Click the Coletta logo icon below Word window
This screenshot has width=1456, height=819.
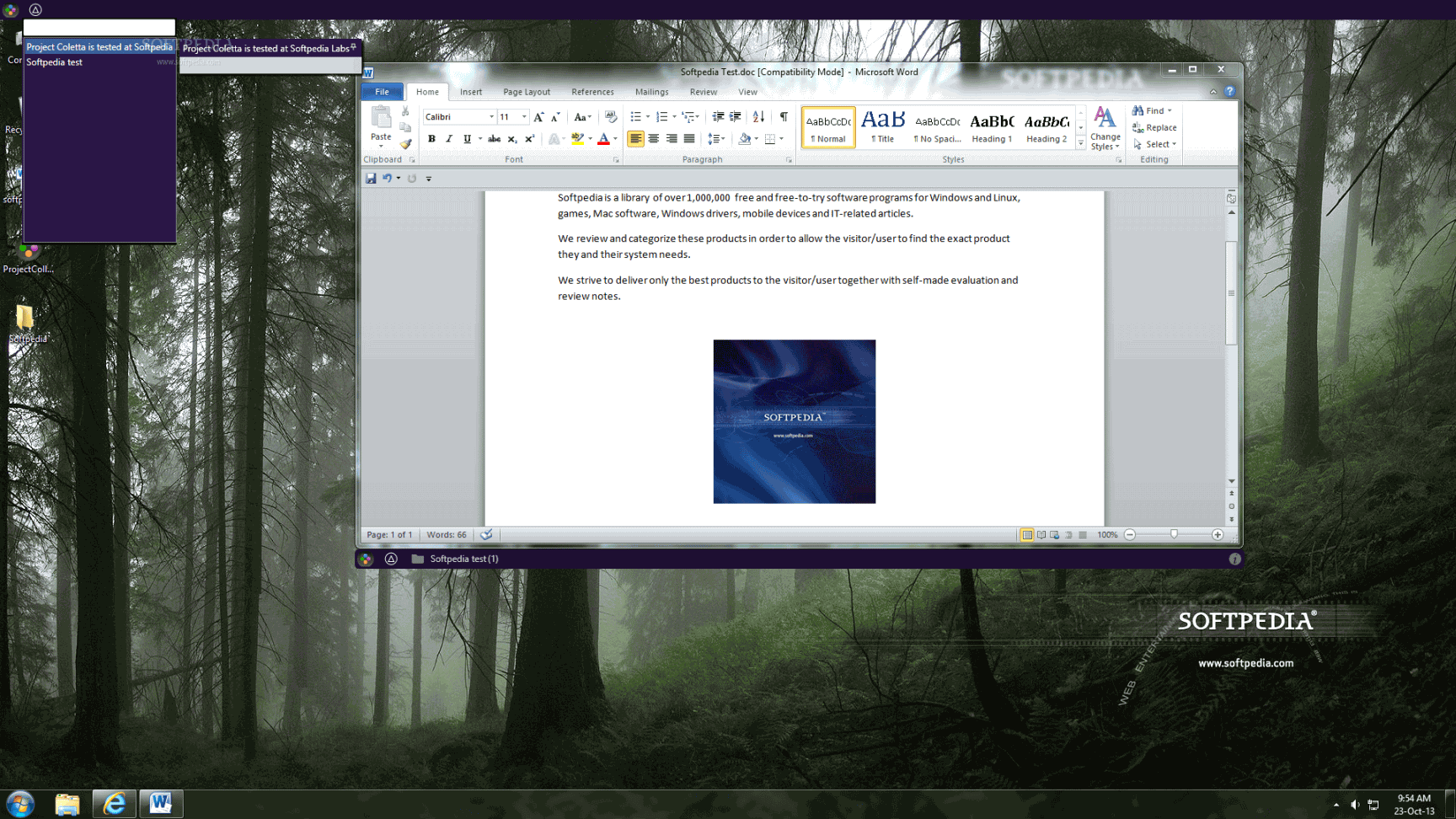point(366,559)
